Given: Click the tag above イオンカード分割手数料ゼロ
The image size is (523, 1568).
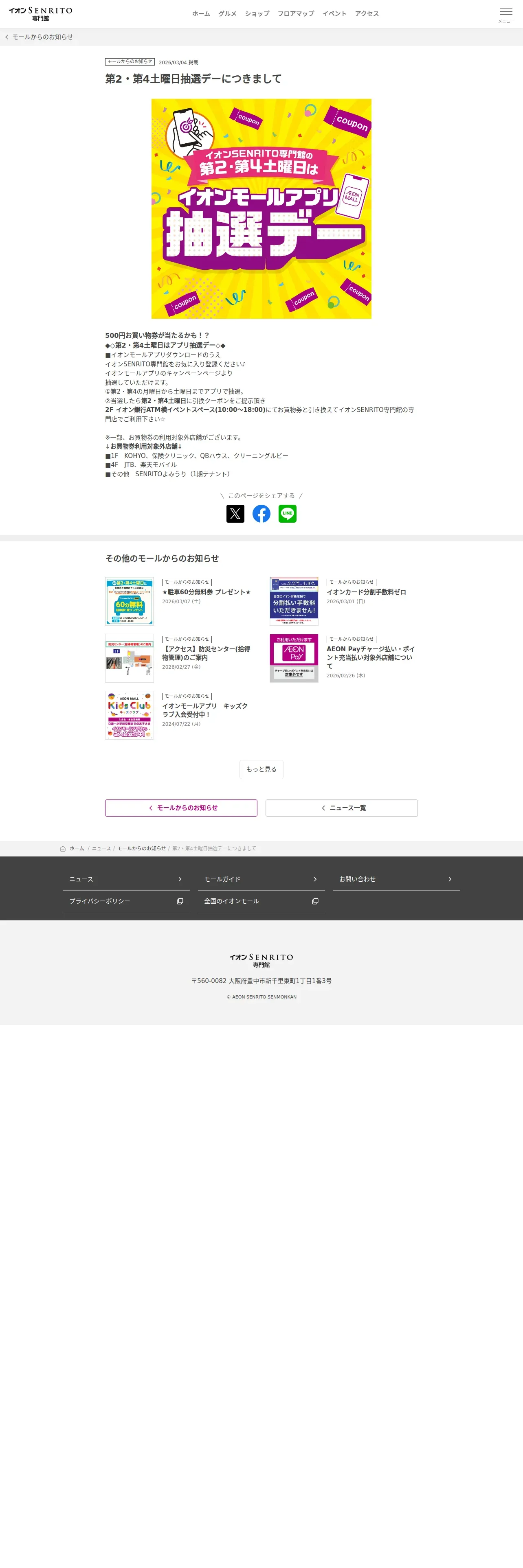Looking at the screenshot, I should (x=351, y=583).
